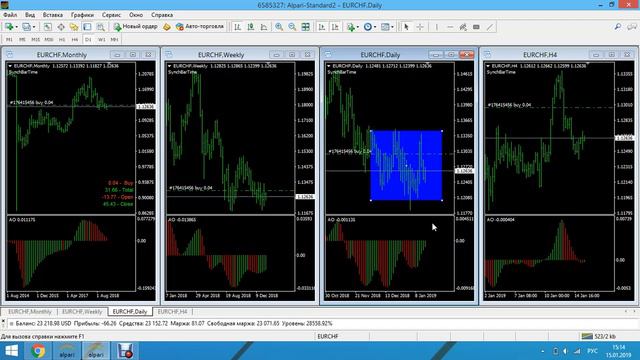The width and height of the screenshot is (640, 360).
Task: Open the Сервис menu
Action: [111, 15]
